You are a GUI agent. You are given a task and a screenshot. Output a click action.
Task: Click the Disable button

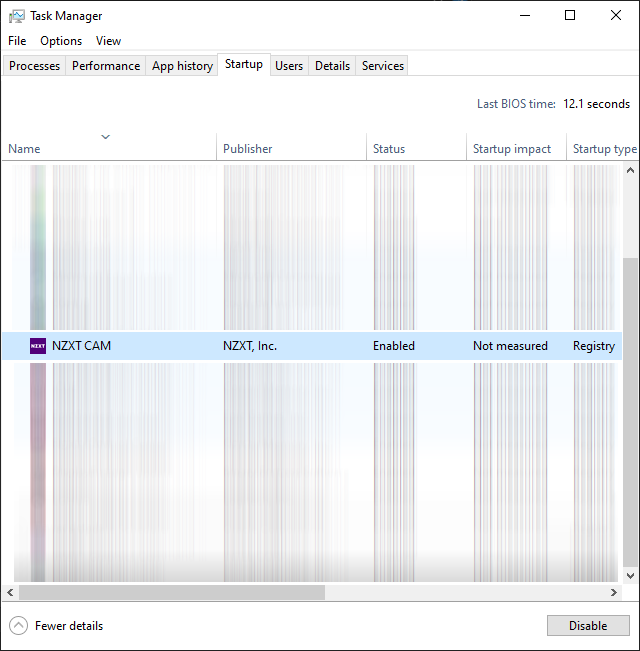588,626
